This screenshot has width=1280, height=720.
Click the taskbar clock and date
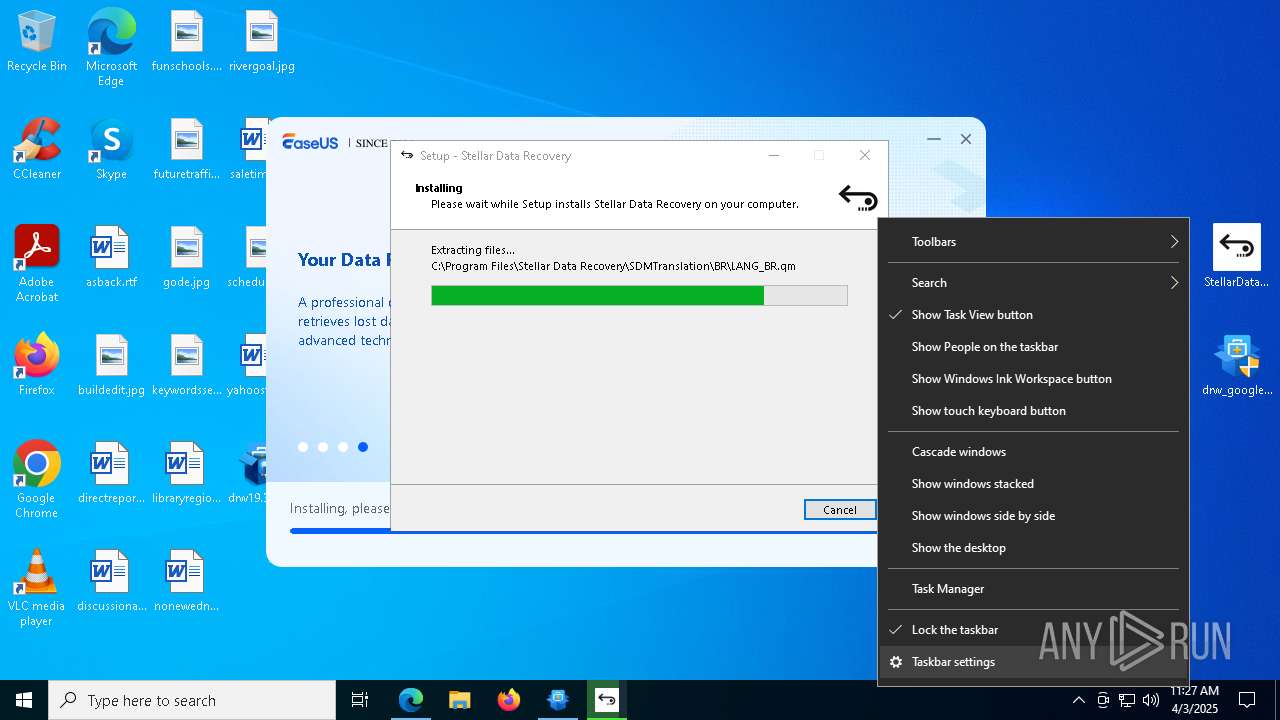[1194, 700]
